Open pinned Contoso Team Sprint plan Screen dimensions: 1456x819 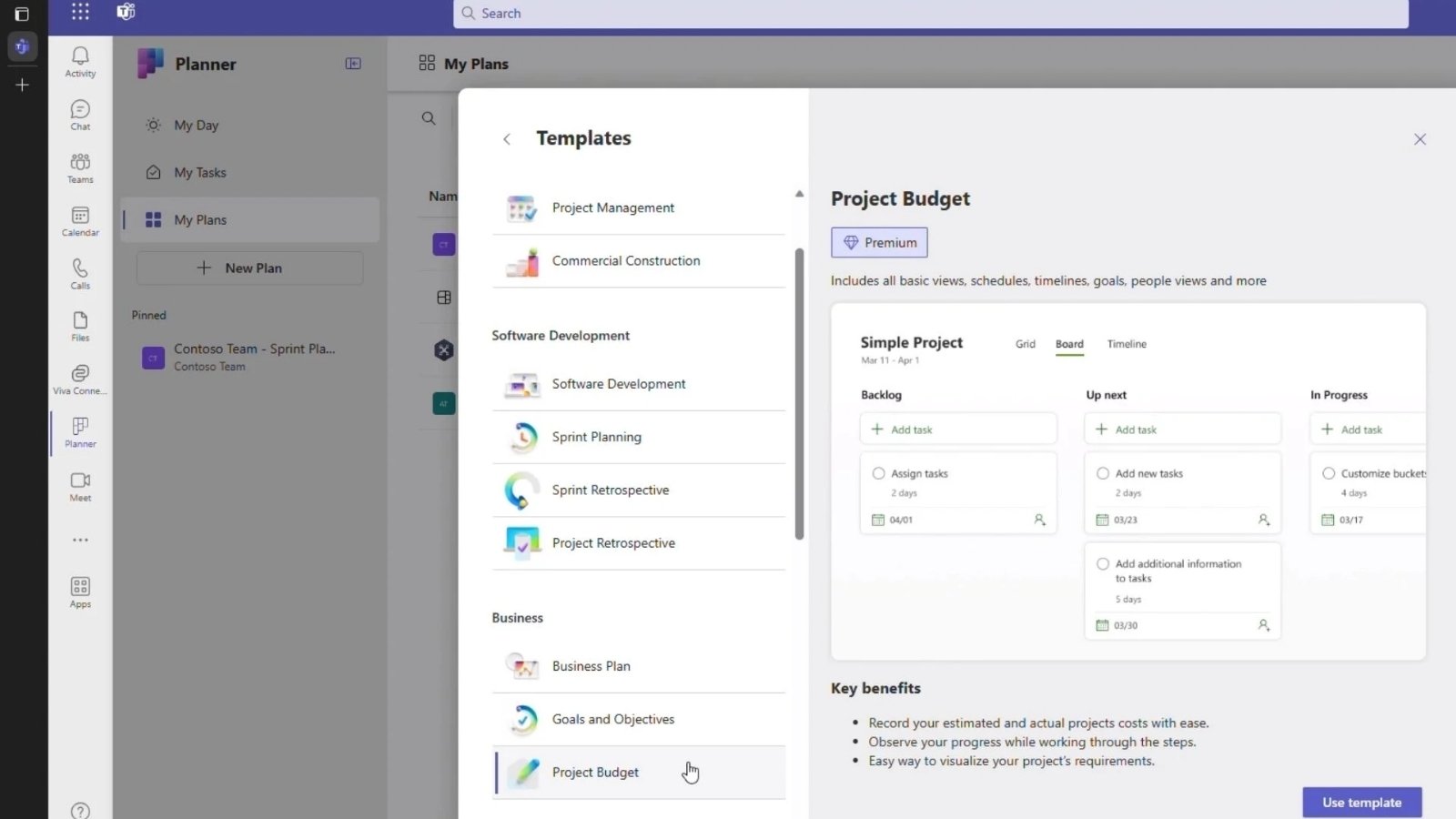coord(250,357)
